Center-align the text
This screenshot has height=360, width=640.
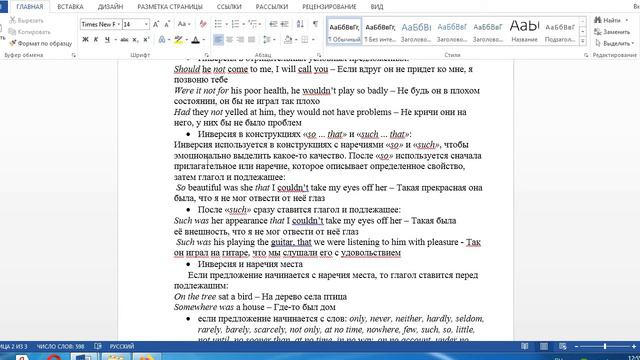pos(229,40)
